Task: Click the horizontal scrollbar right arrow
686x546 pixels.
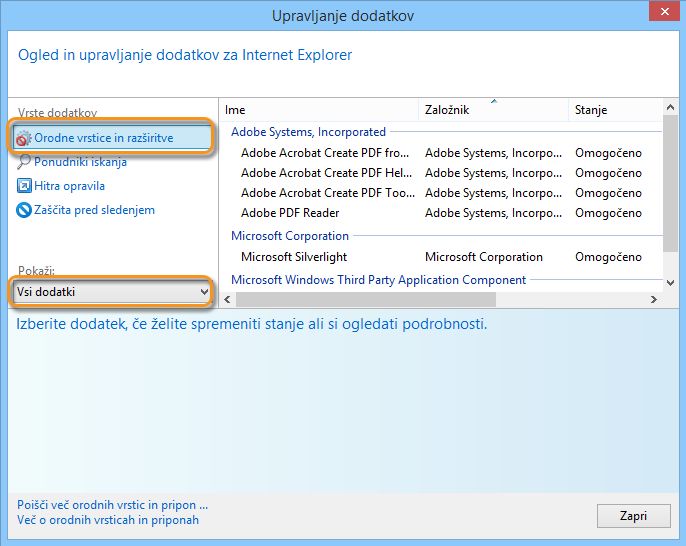Action: (654, 299)
